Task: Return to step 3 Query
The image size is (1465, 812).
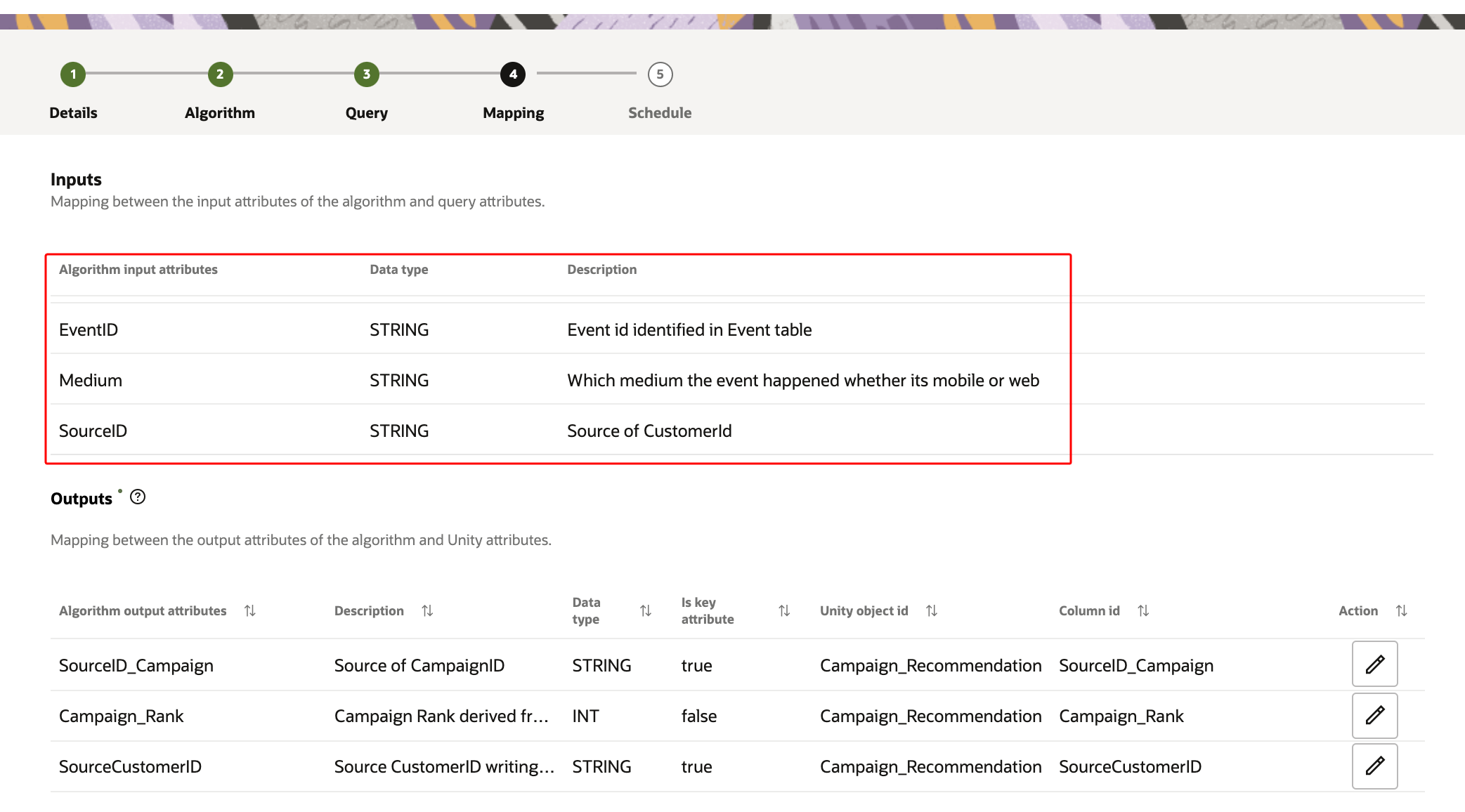Action: pyautogui.click(x=366, y=74)
